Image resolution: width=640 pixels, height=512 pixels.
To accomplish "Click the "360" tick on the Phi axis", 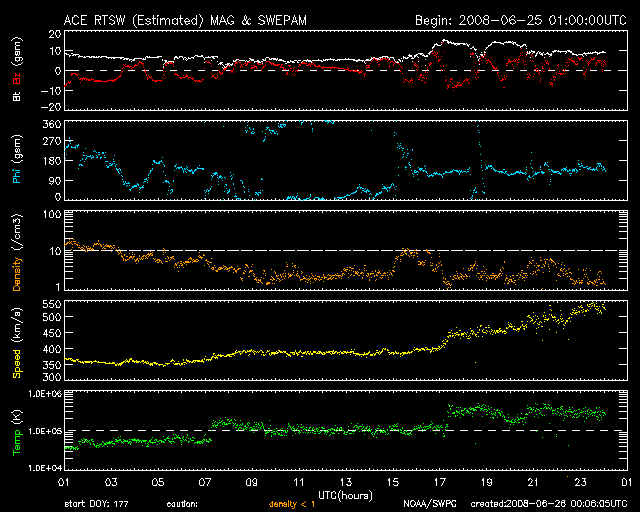I will [52, 124].
